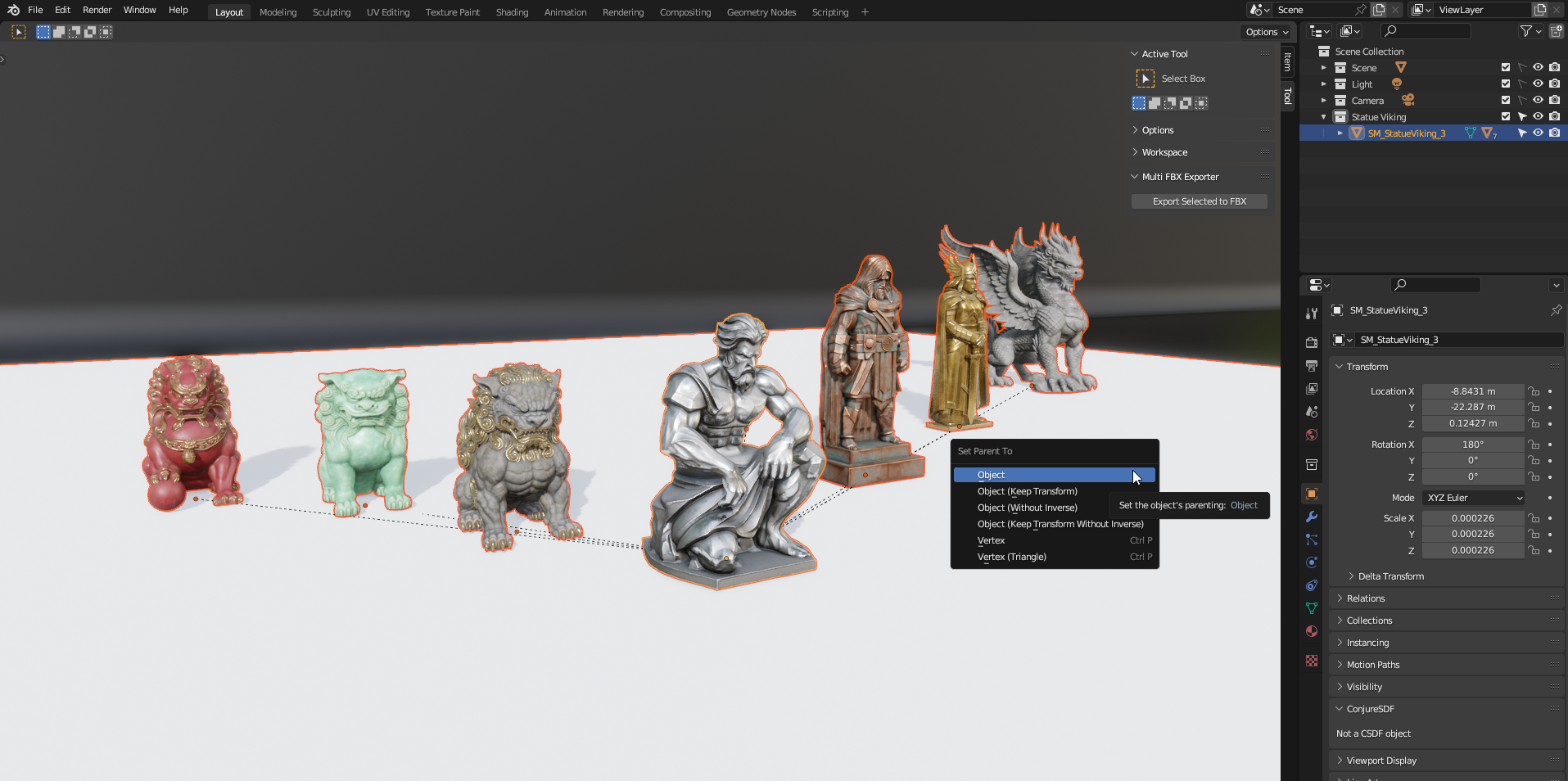This screenshot has width=1568, height=781.
Task: Choose Extend selection mode in viewport header
Action: click(x=59, y=32)
